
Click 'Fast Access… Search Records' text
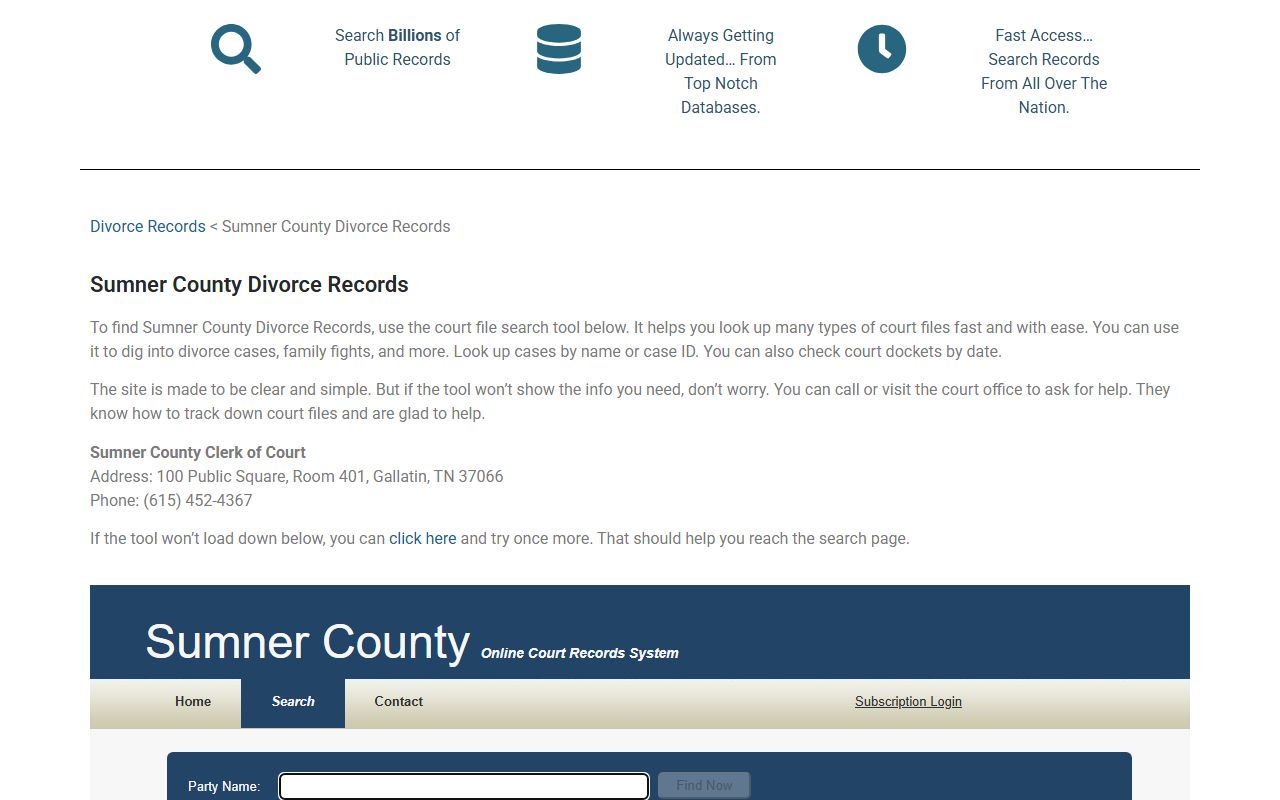(x=1044, y=71)
